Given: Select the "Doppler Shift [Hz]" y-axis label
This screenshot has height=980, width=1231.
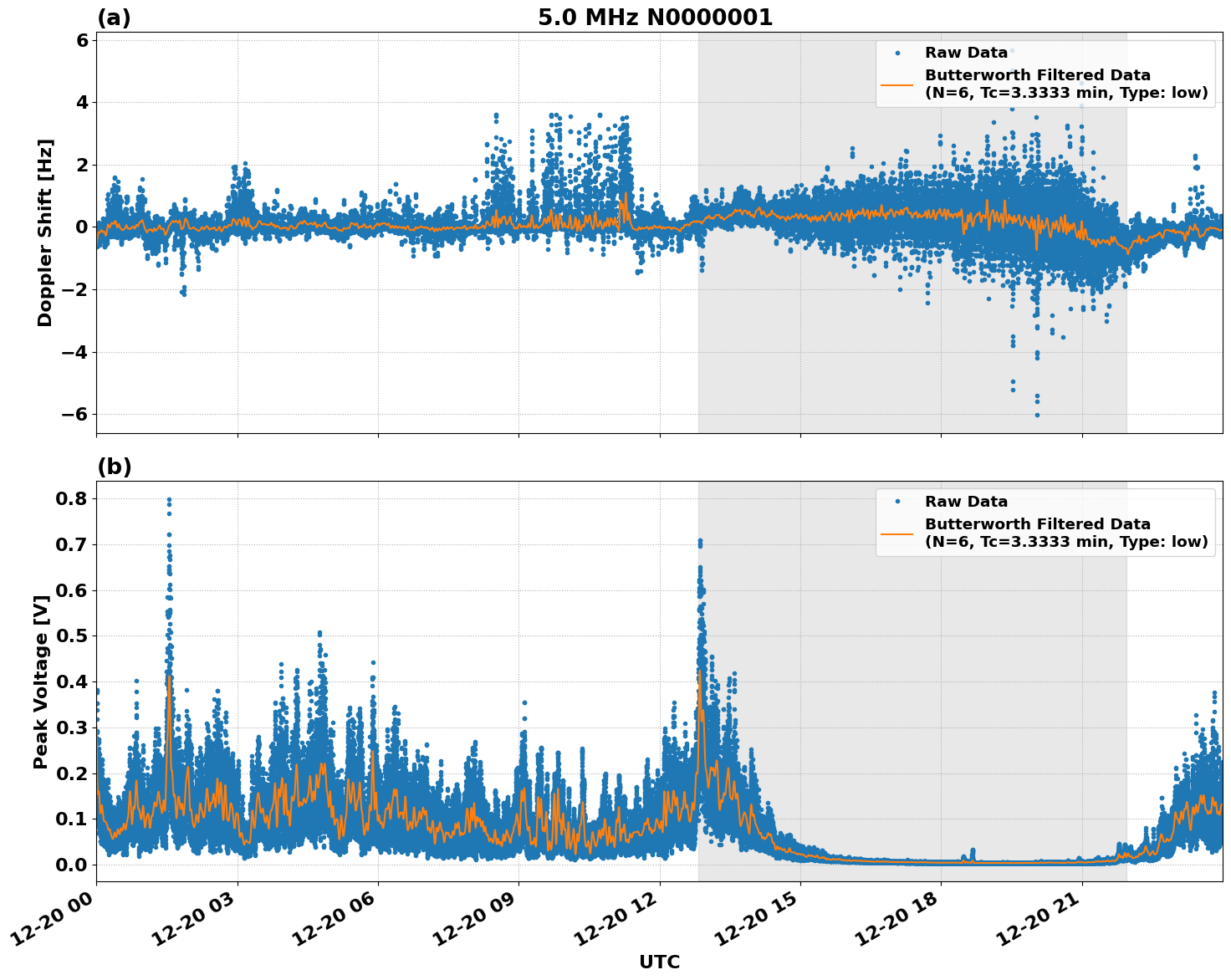Looking at the screenshot, I should (45, 232).
